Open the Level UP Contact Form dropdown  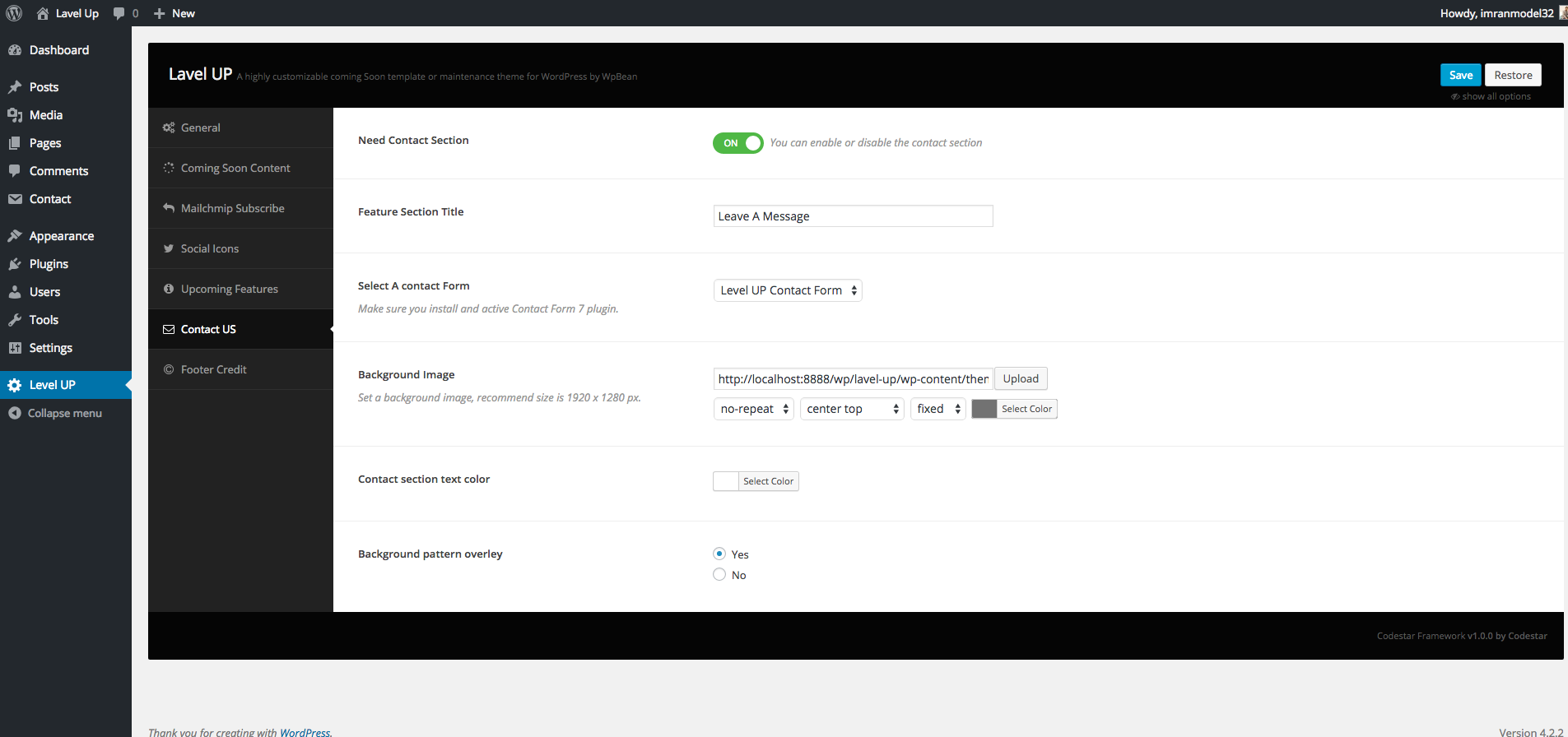coord(788,290)
